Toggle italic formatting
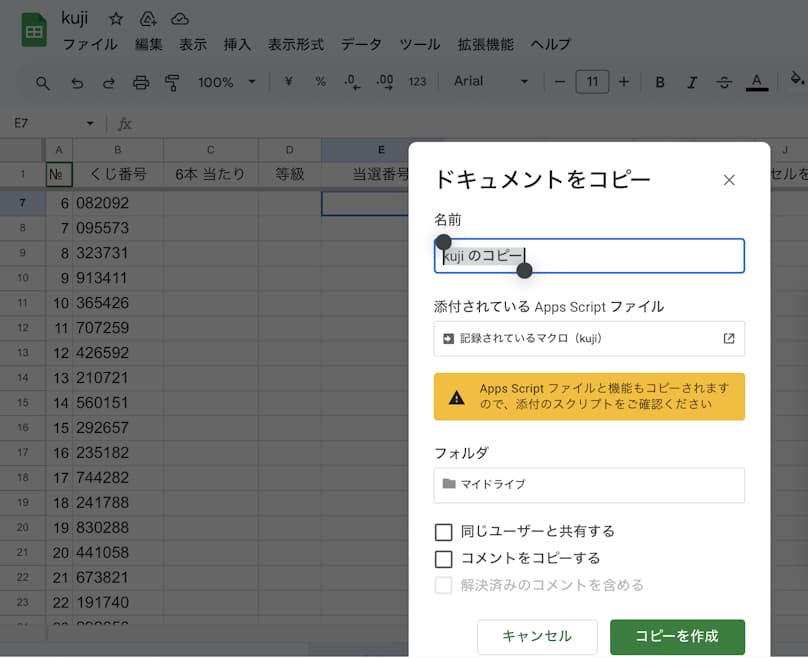This screenshot has height=658, width=808. tap(692, 82)
